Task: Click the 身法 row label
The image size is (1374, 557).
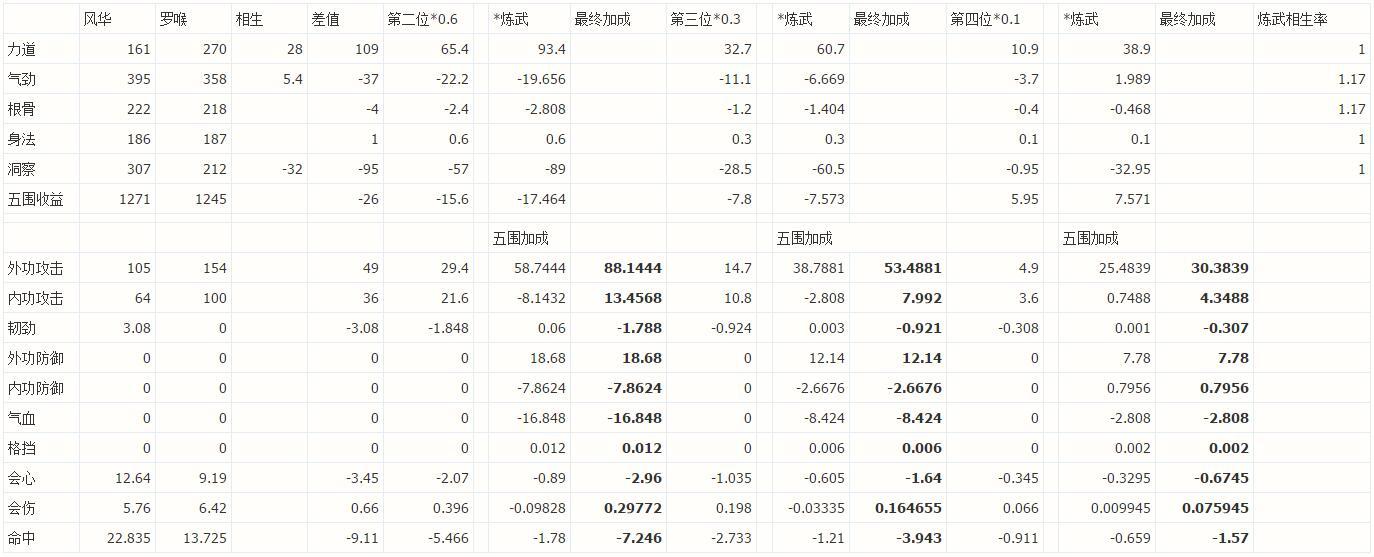Action: [x=22, y=139]
